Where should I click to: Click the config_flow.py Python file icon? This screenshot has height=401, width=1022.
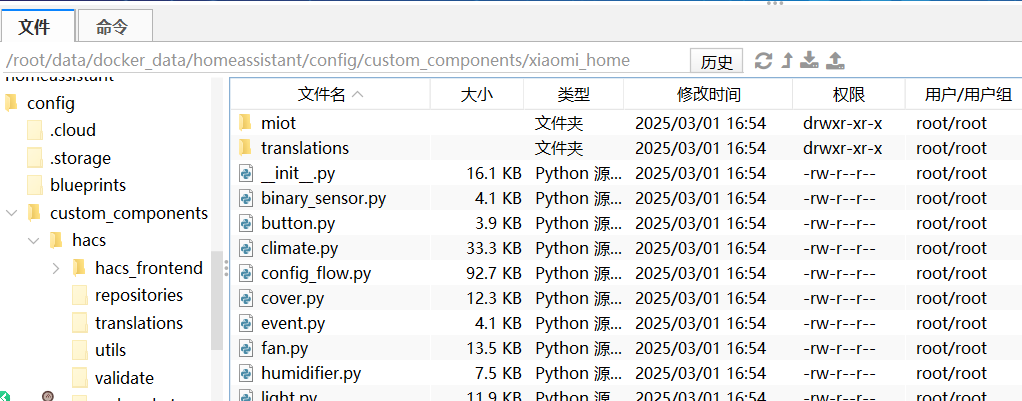245,273
